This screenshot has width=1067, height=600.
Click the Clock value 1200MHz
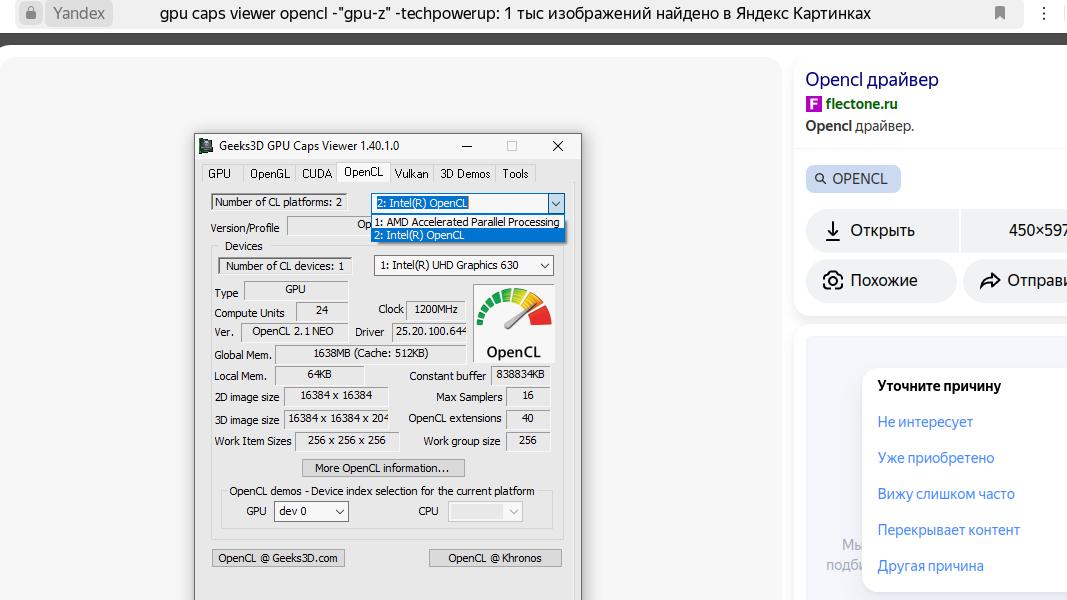[436, 310]
